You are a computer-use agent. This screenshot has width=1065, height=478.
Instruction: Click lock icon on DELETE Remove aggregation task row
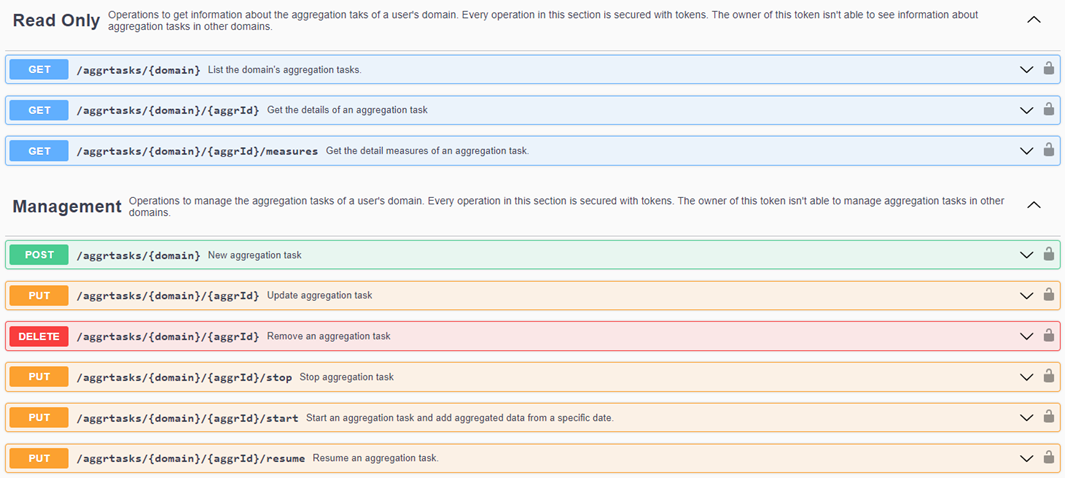point(1049,336)
